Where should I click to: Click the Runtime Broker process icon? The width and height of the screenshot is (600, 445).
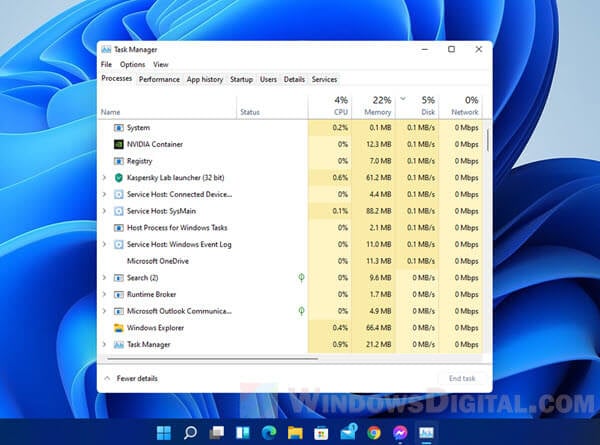point(119,295)
